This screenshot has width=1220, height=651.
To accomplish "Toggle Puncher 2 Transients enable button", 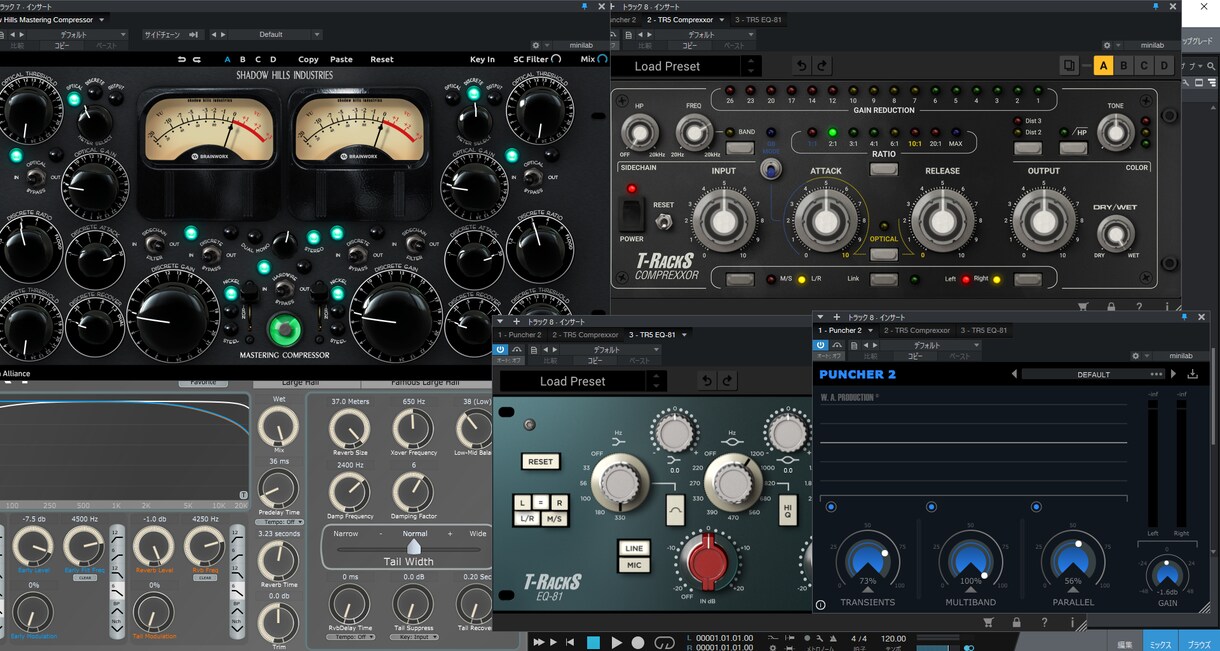I will (x=831, y=507).
